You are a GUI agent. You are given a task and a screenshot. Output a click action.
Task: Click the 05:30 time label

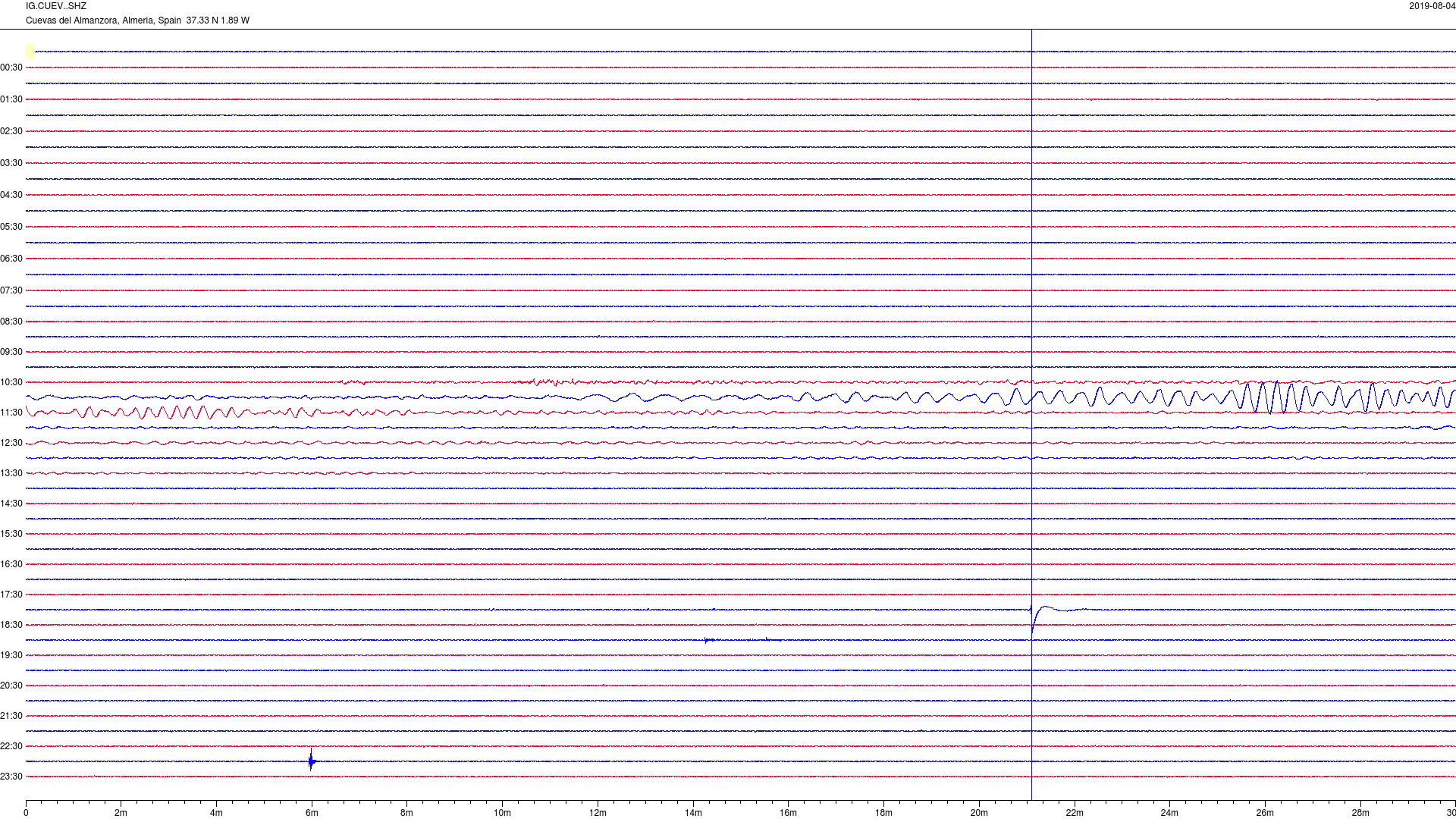[x=11, y=227]
